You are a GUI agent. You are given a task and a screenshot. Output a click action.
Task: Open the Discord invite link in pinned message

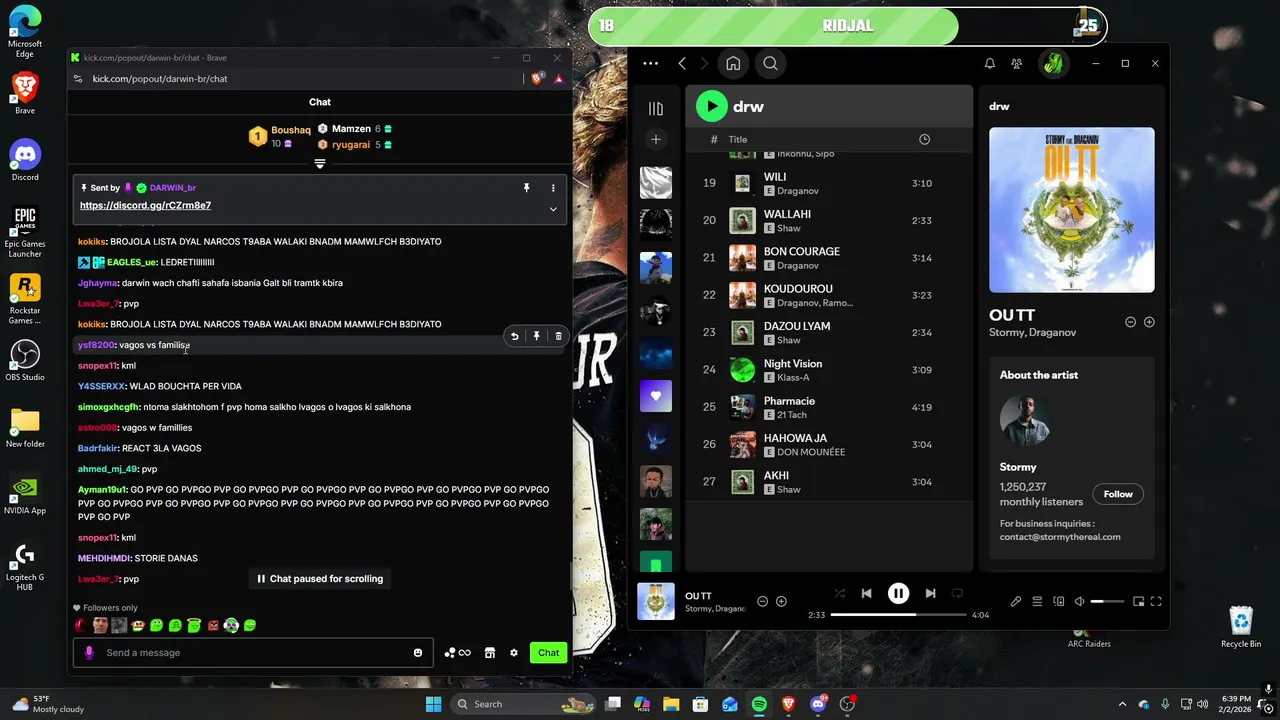[145, 205]
